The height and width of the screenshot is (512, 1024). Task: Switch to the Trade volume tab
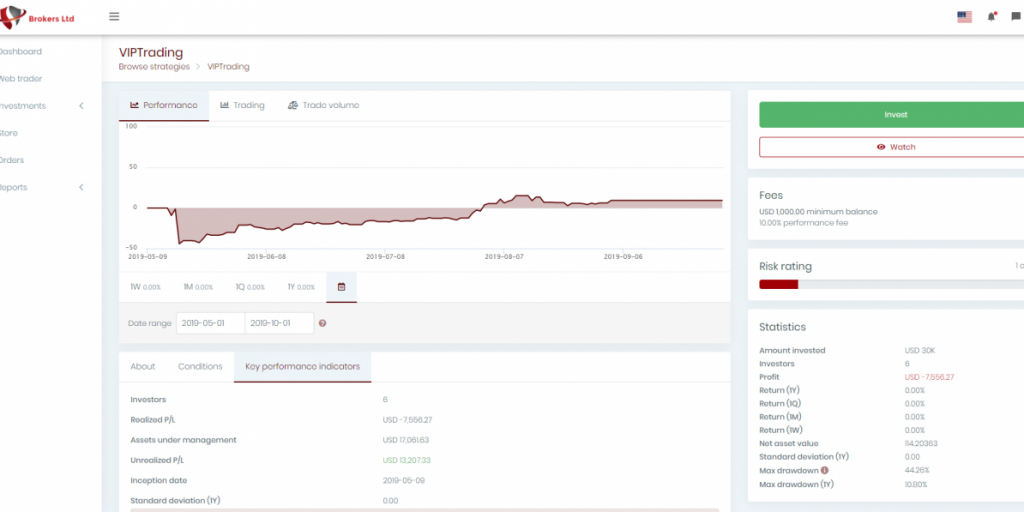point(323,105)
